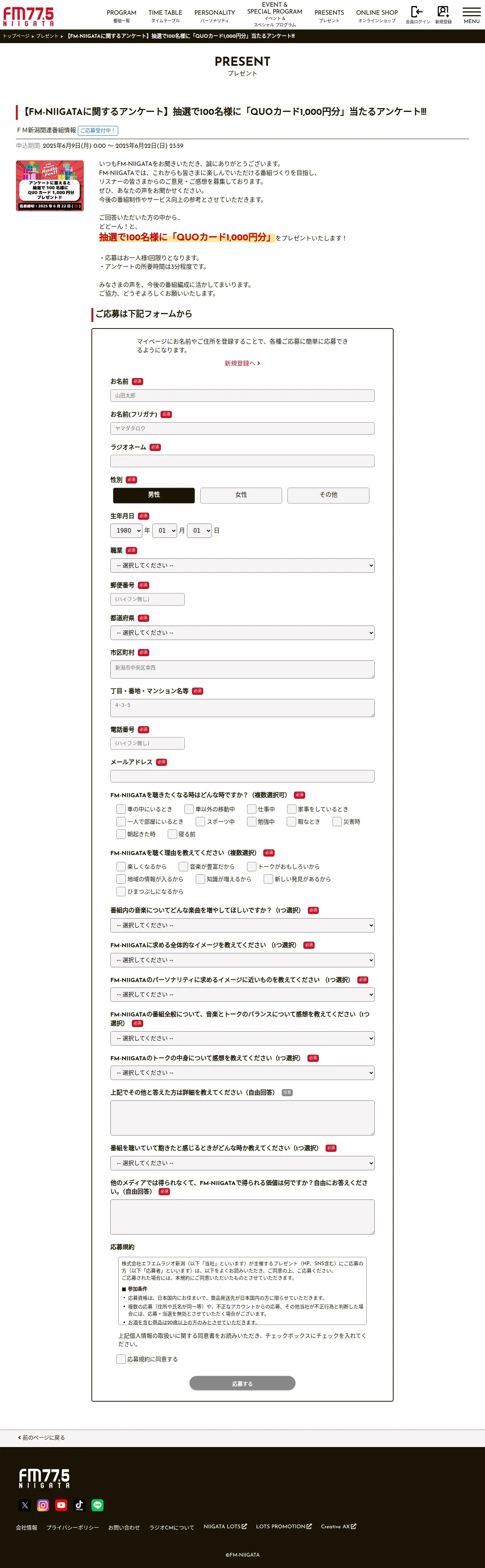Click the お名前 name input field
485x1568 pixels.
pos(242,396)
